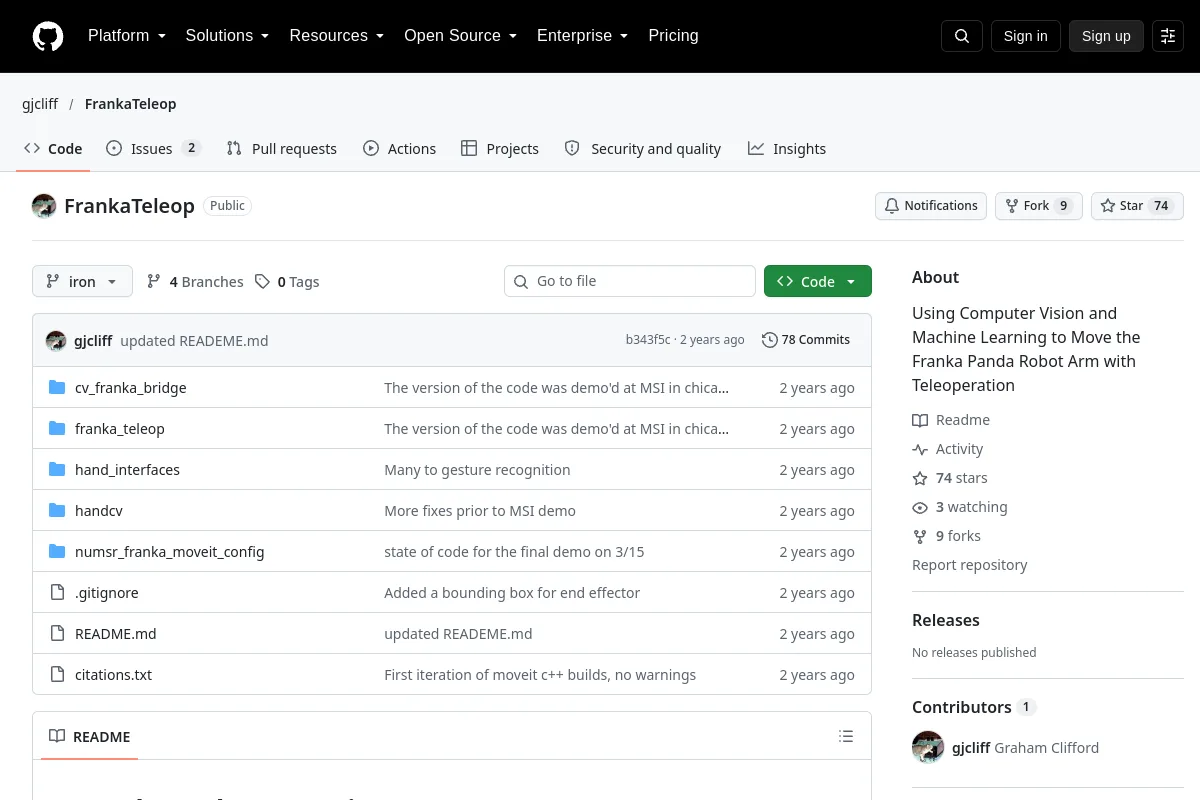Click the commit history clock icon
The image size is (1200, 800).
pyautogui.click(x=769, y=340)
